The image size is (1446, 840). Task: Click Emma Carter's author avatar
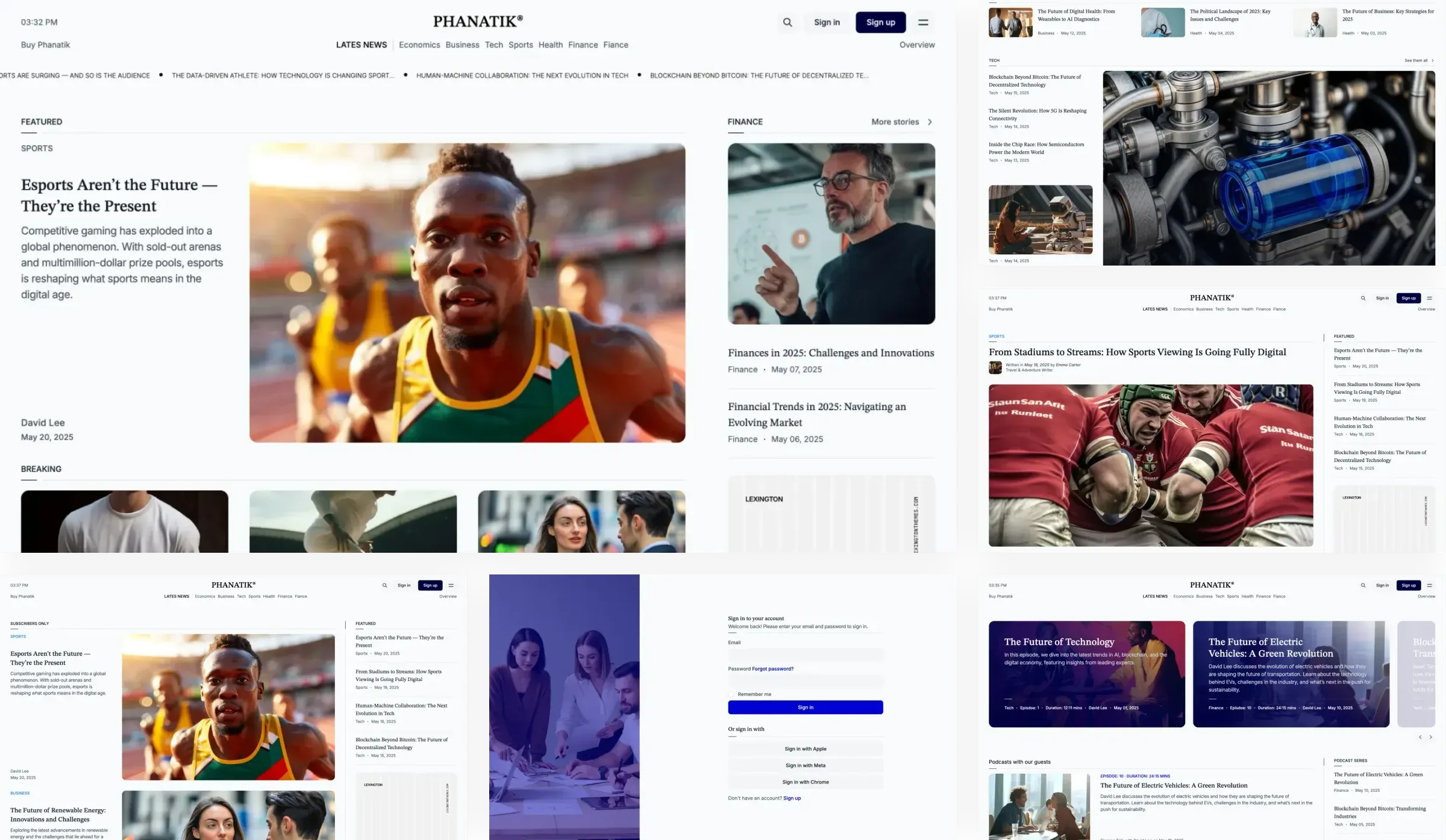point(995,367)
